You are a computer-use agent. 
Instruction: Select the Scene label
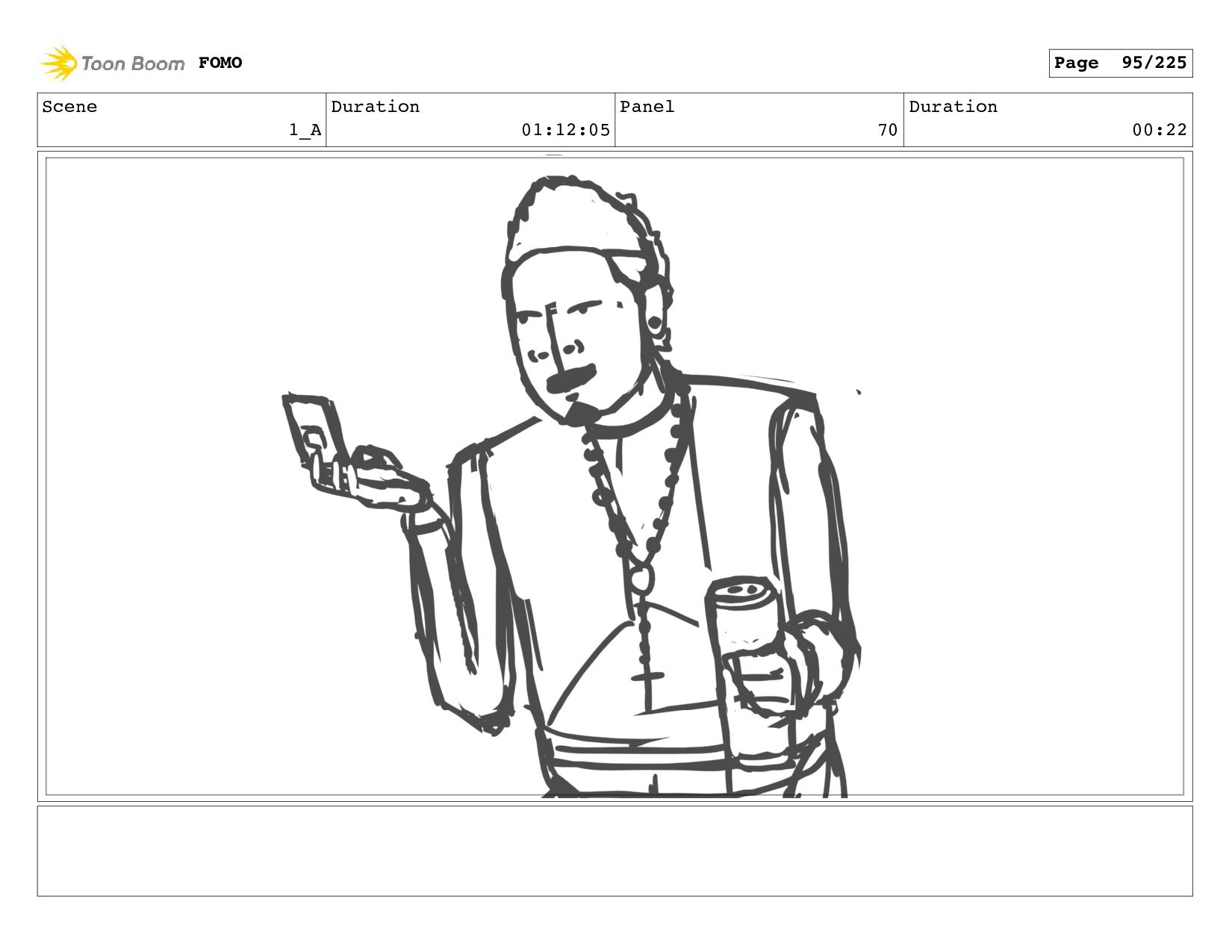[x=69, y=107]
